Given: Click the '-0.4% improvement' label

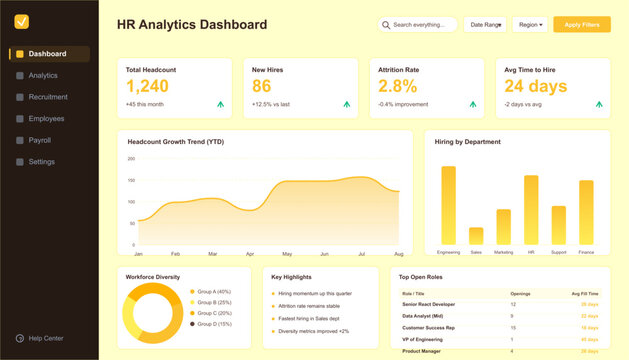Looking at the screenshot, I should click(x=403, y=104).
